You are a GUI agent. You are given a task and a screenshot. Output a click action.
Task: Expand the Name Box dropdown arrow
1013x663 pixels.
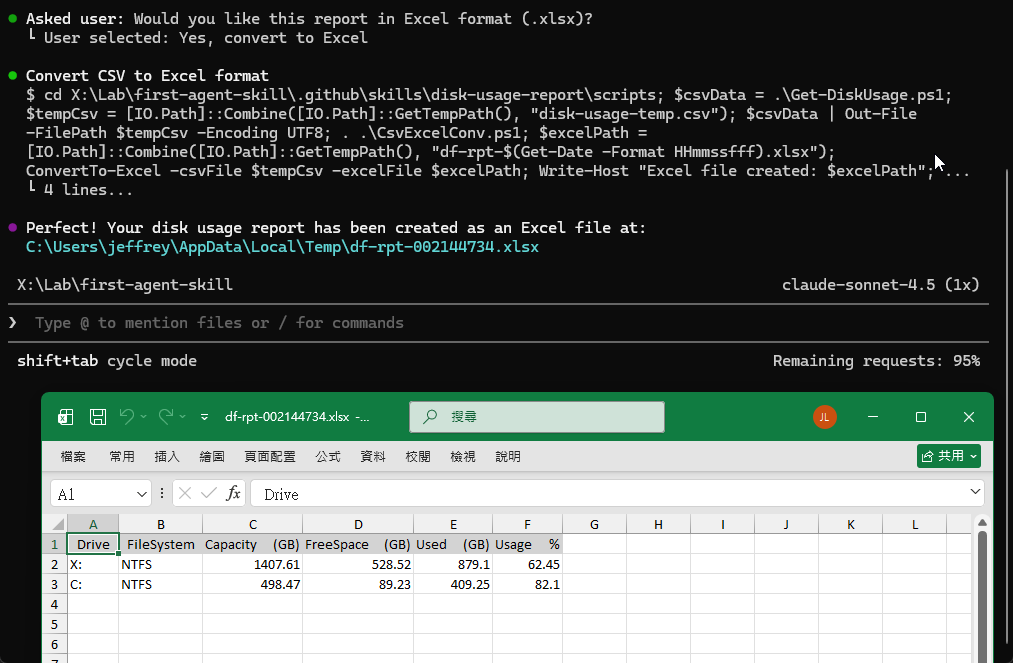point(141,494)
